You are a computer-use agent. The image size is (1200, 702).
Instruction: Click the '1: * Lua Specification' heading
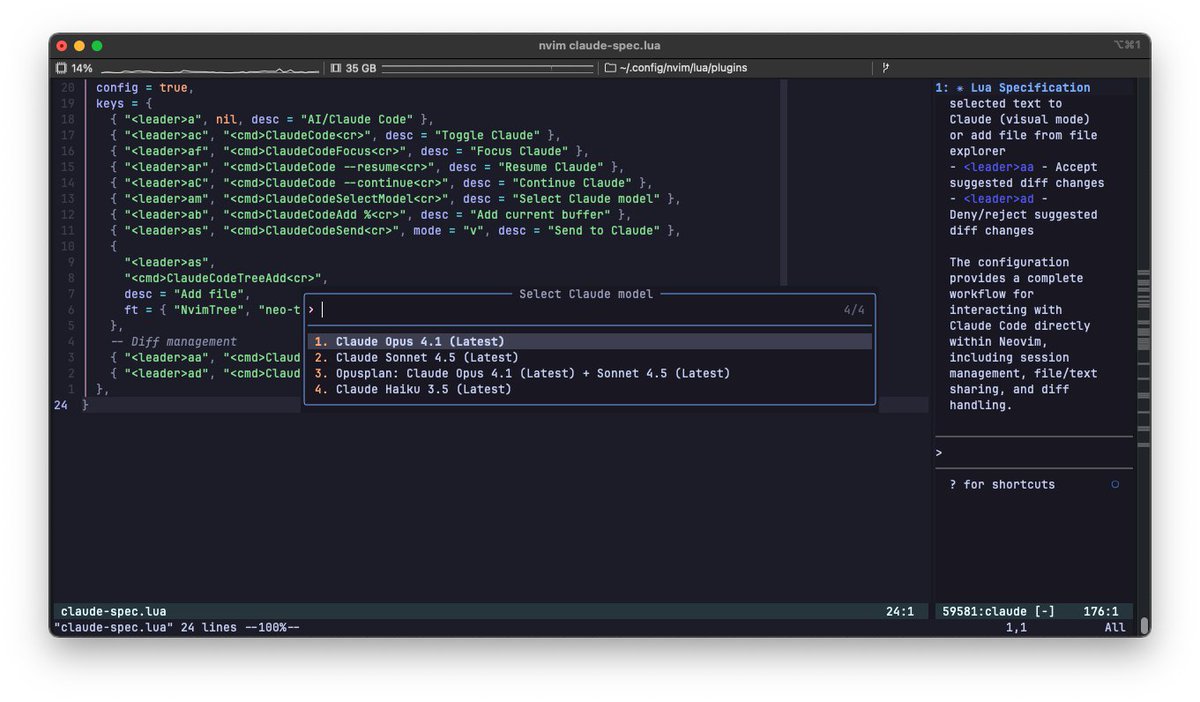coord(1013,87)
